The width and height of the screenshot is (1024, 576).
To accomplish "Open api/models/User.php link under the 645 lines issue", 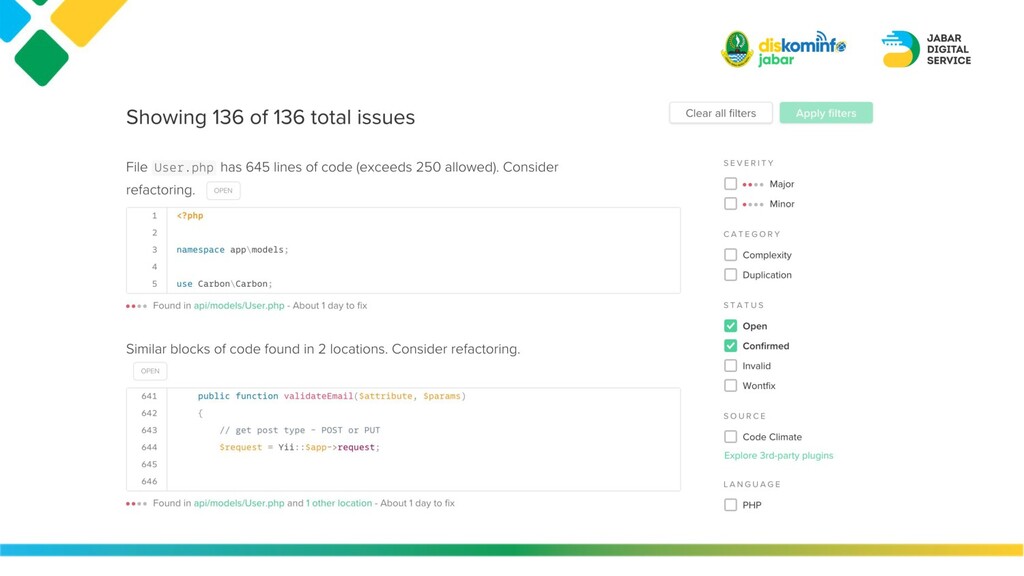I will 239,306.
